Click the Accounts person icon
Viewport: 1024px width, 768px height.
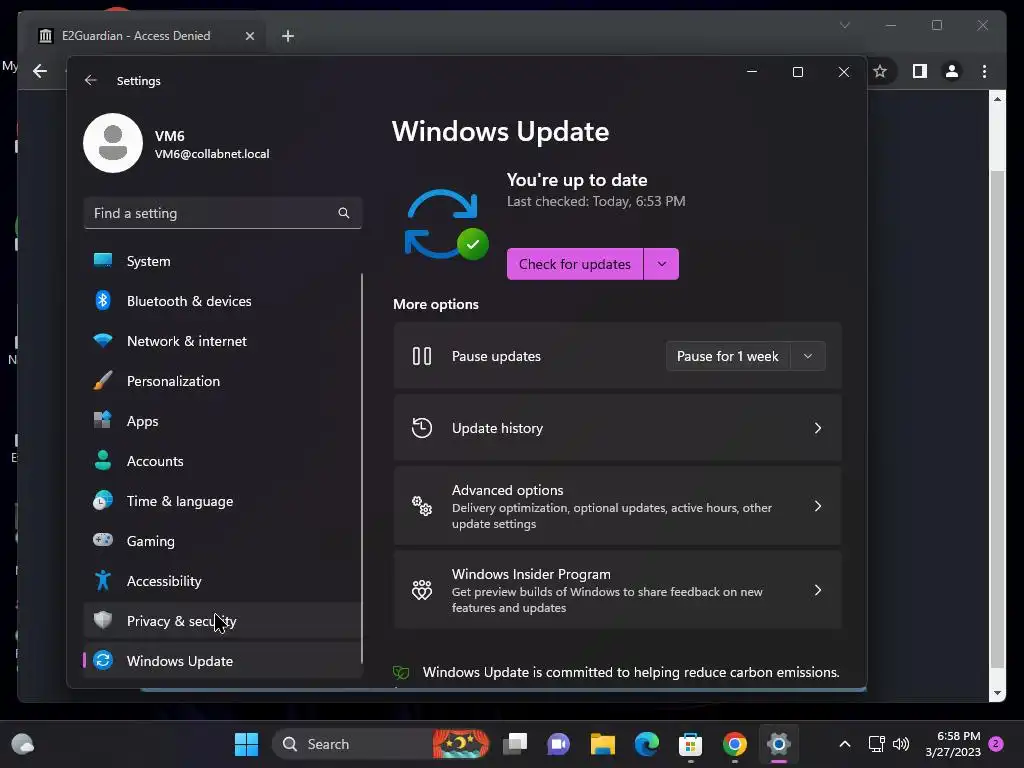(x=103, y=460)
